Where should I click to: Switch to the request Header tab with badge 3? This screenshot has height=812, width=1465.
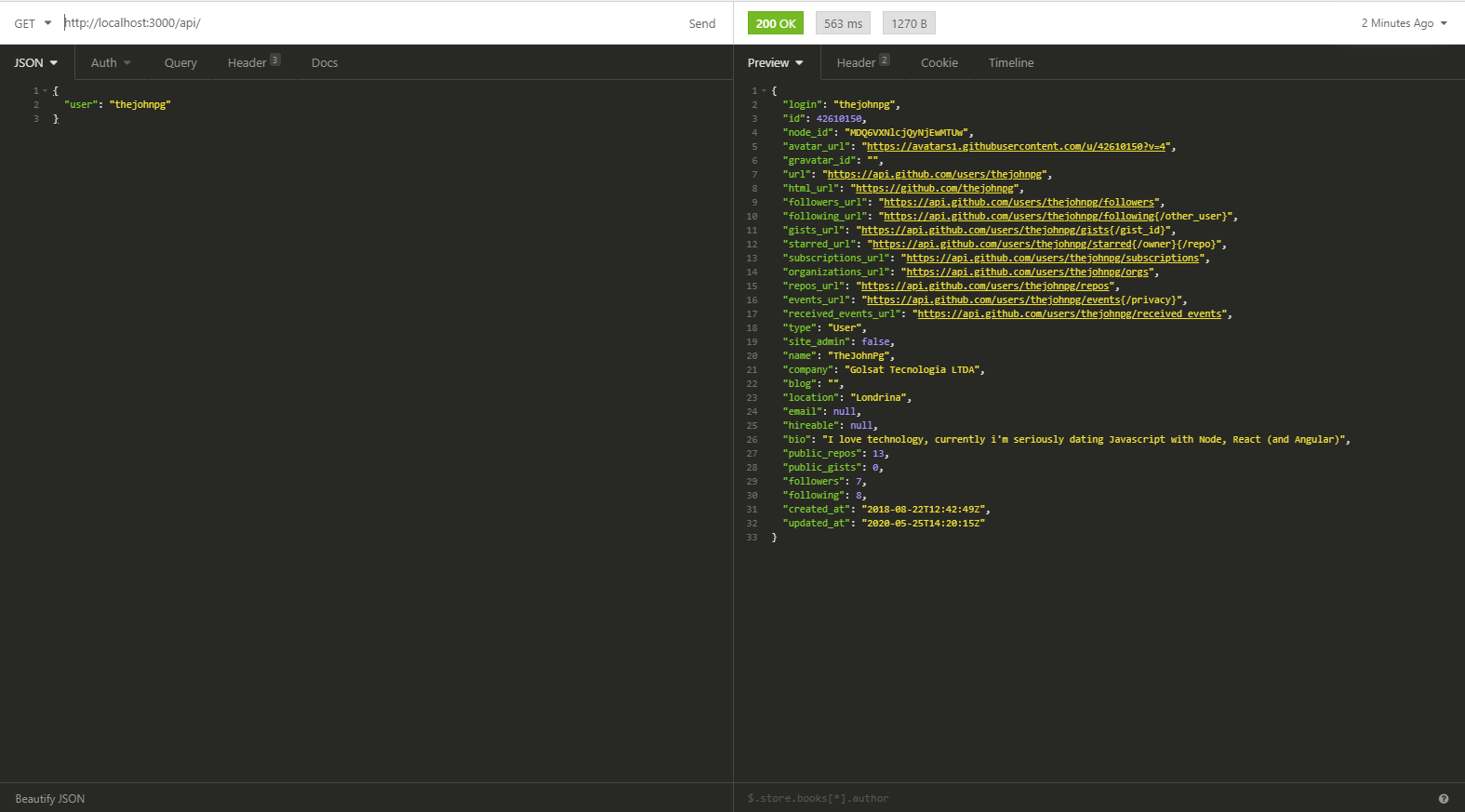254,62
